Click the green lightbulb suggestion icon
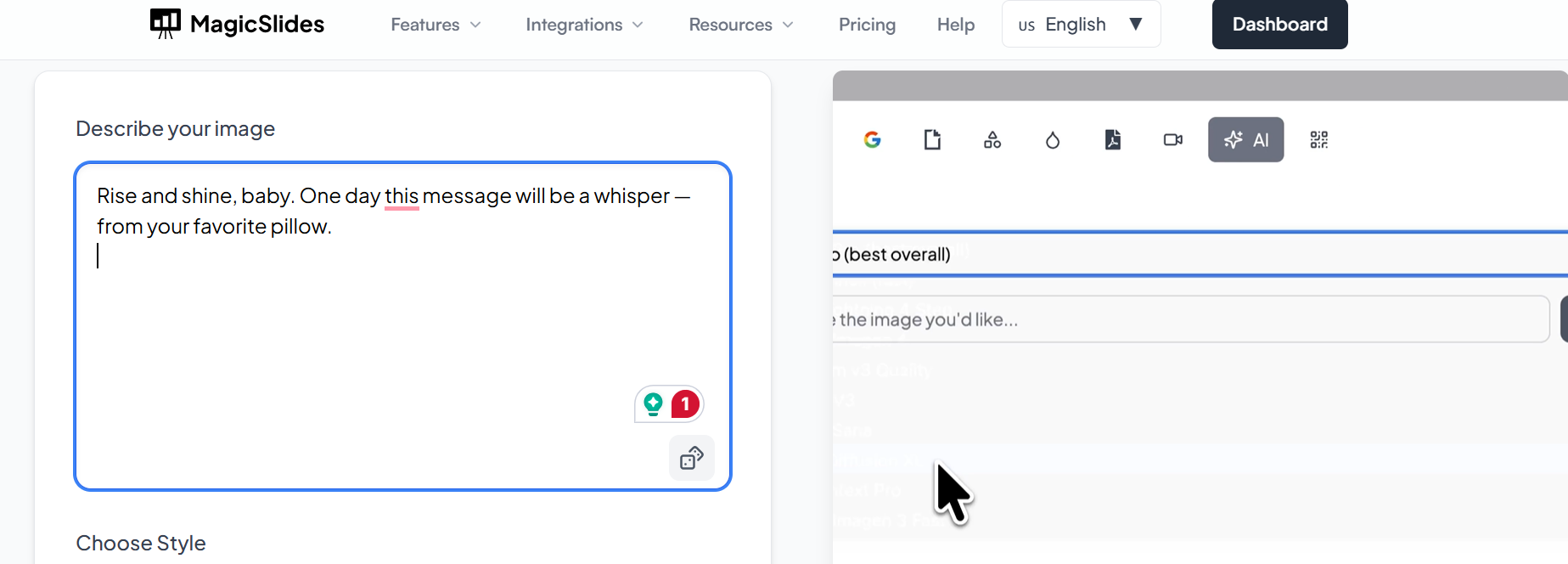The height and width of the screenshot is (564, 1568). (653, 404)
